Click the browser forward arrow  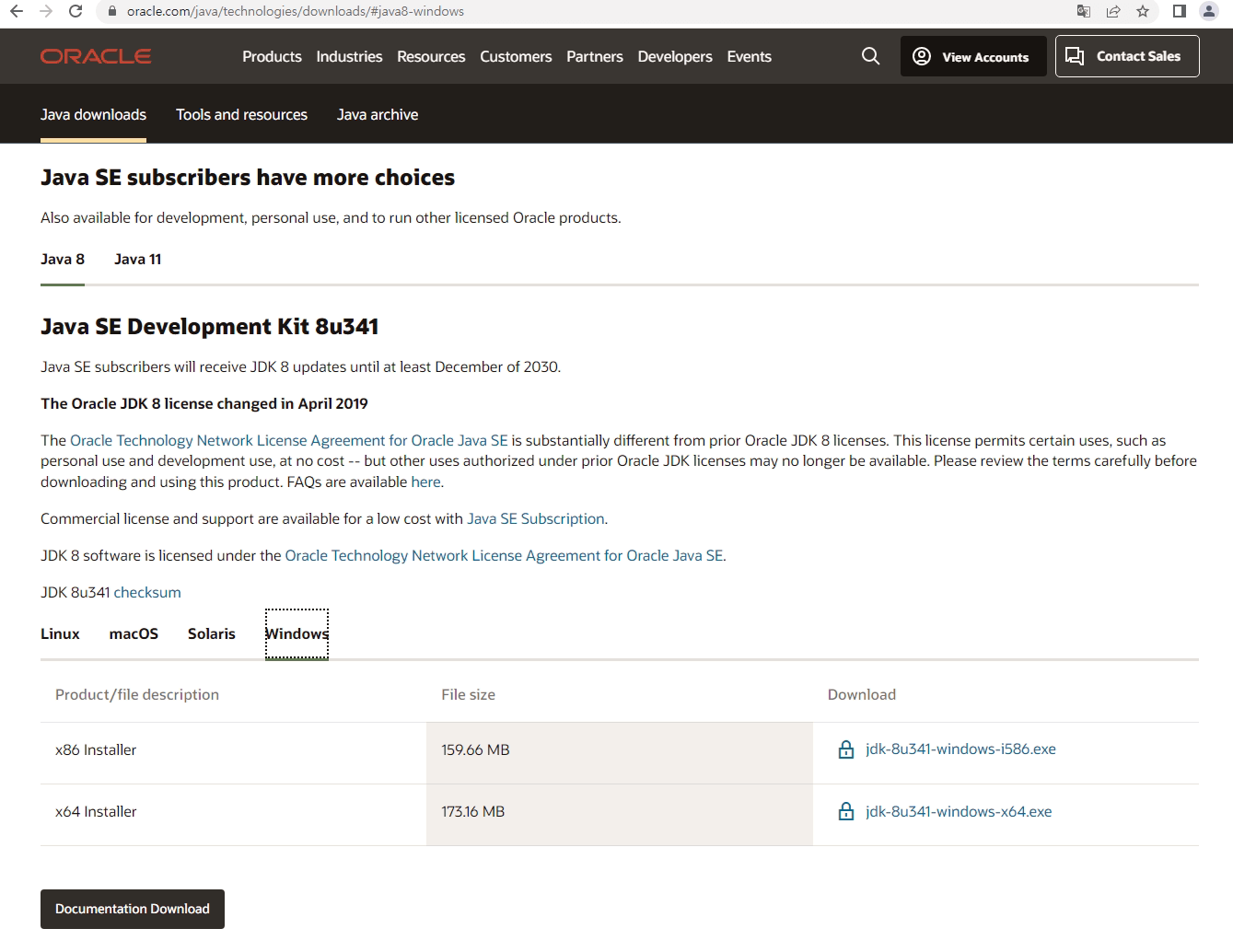point(46,11)
